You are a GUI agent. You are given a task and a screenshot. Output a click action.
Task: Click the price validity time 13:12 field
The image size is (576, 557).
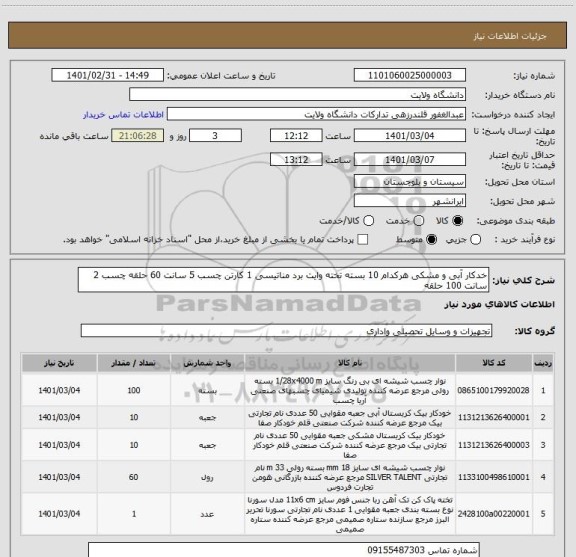296,159
